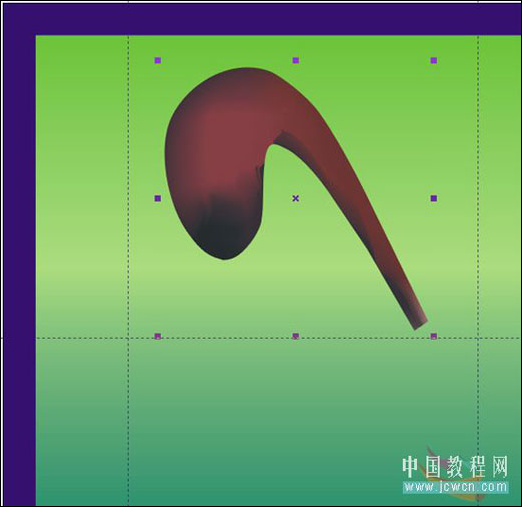The image size is (522, 507).
Task: Click the top-left selection handle
Action: click(158, 60)
